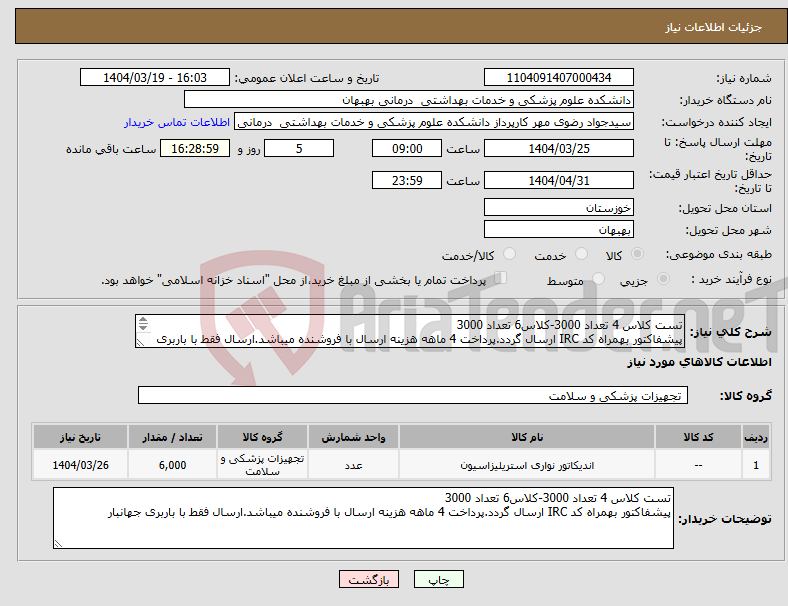788x606 pixels.
Task: Click the resize grip of buyer notes textarea
Action: [x=58, y=543]
